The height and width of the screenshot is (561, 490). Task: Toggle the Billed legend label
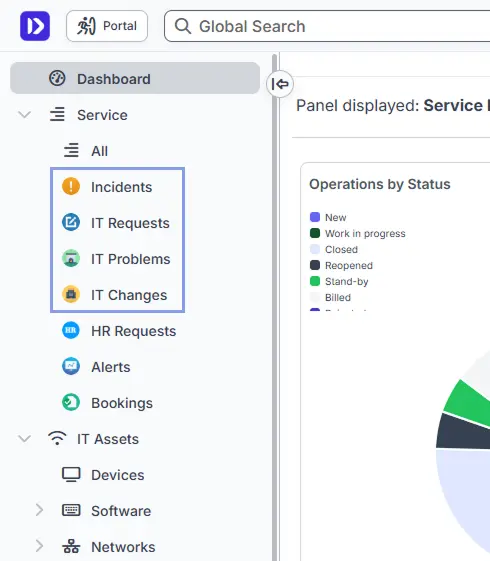(x=338, y=297)
